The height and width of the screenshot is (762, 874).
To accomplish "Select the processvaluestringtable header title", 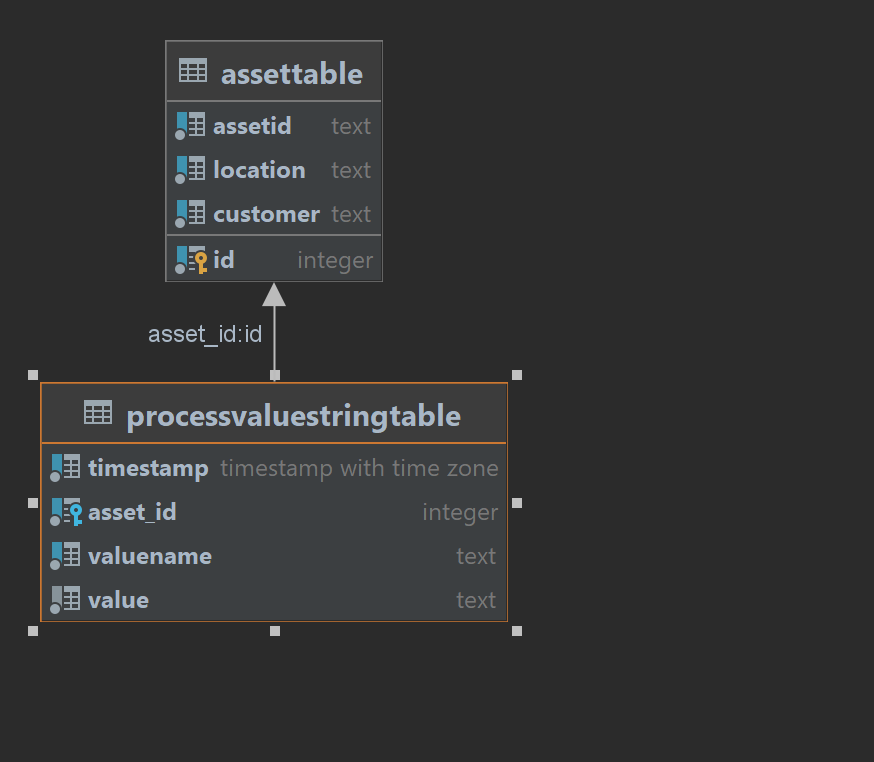I will pyautogui.click(x=293, y=415).
